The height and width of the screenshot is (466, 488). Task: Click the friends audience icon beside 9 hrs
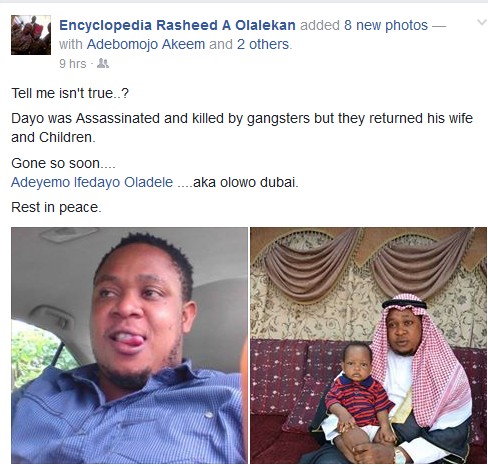click(x=103, y=63)
